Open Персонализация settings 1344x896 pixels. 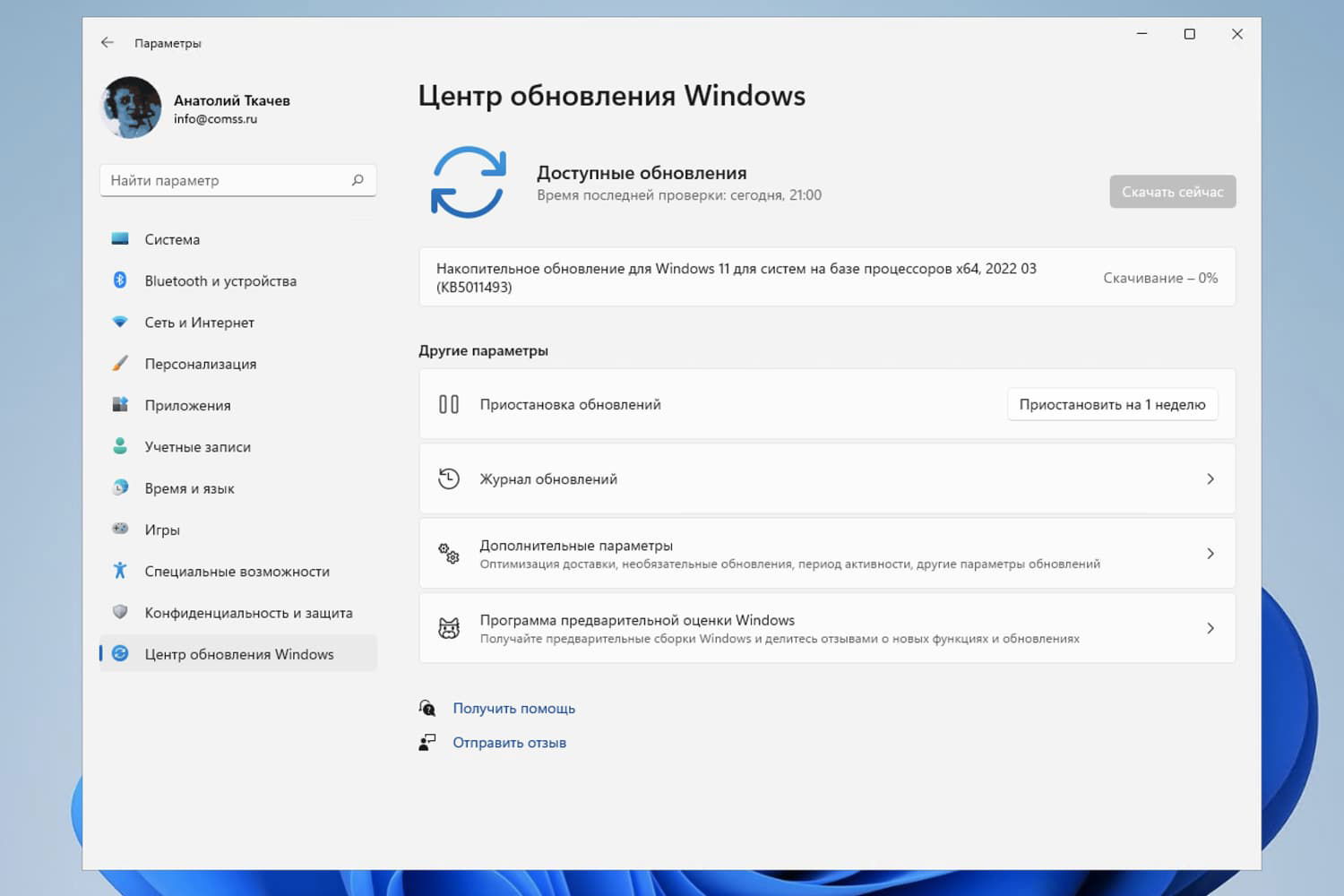pyautogui.click(x=238, y=364)
